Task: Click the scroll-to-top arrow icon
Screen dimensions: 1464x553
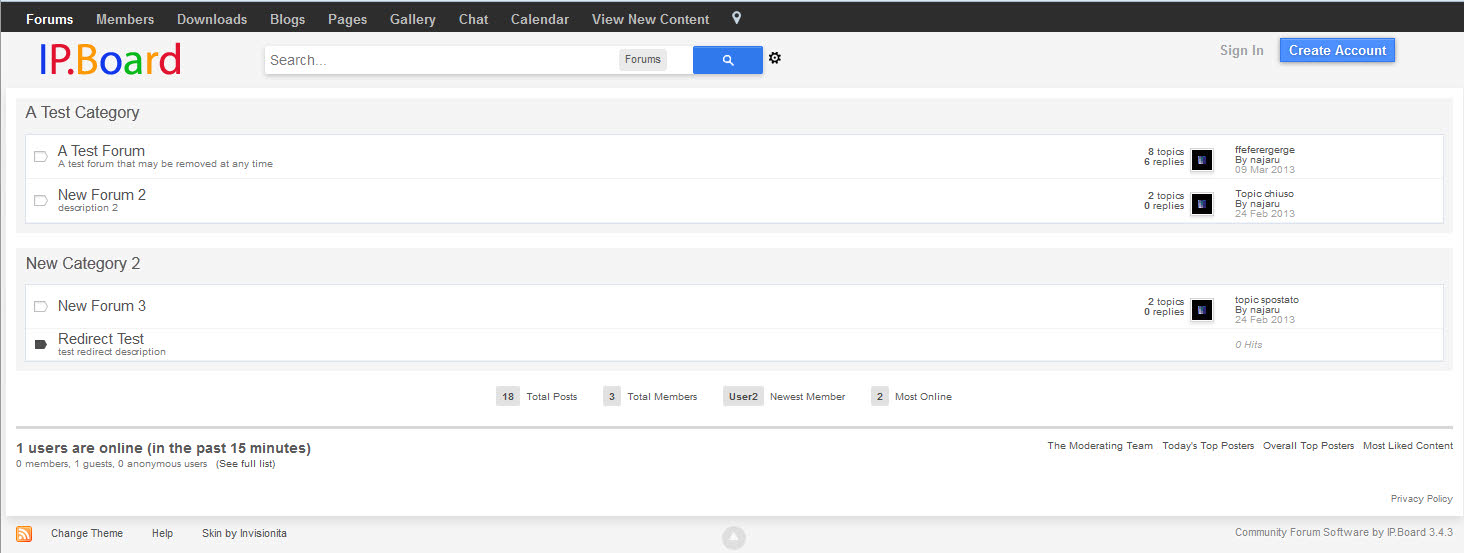Action: coord(734,538)
